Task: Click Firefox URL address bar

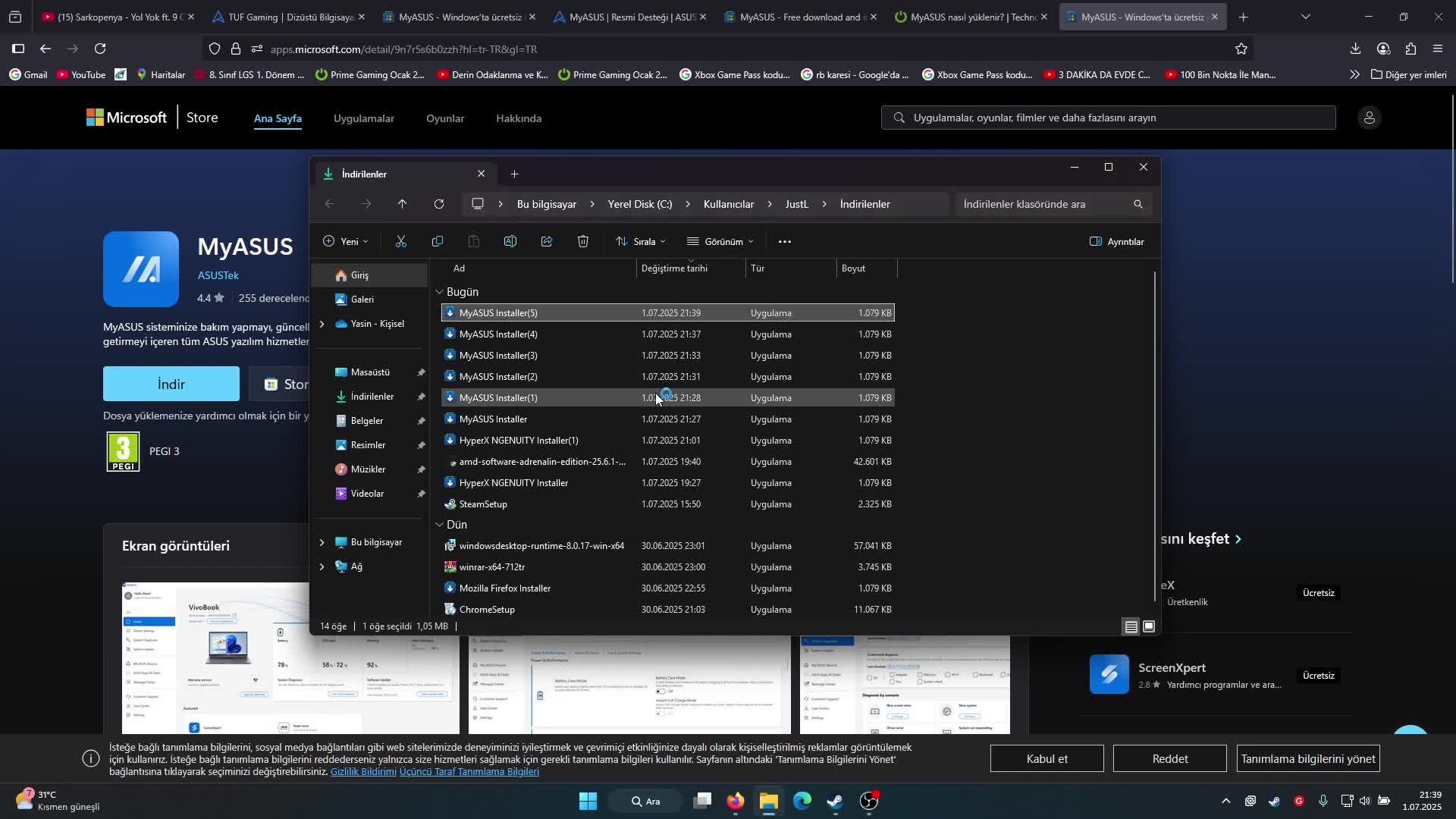Action: pos(728,49)
